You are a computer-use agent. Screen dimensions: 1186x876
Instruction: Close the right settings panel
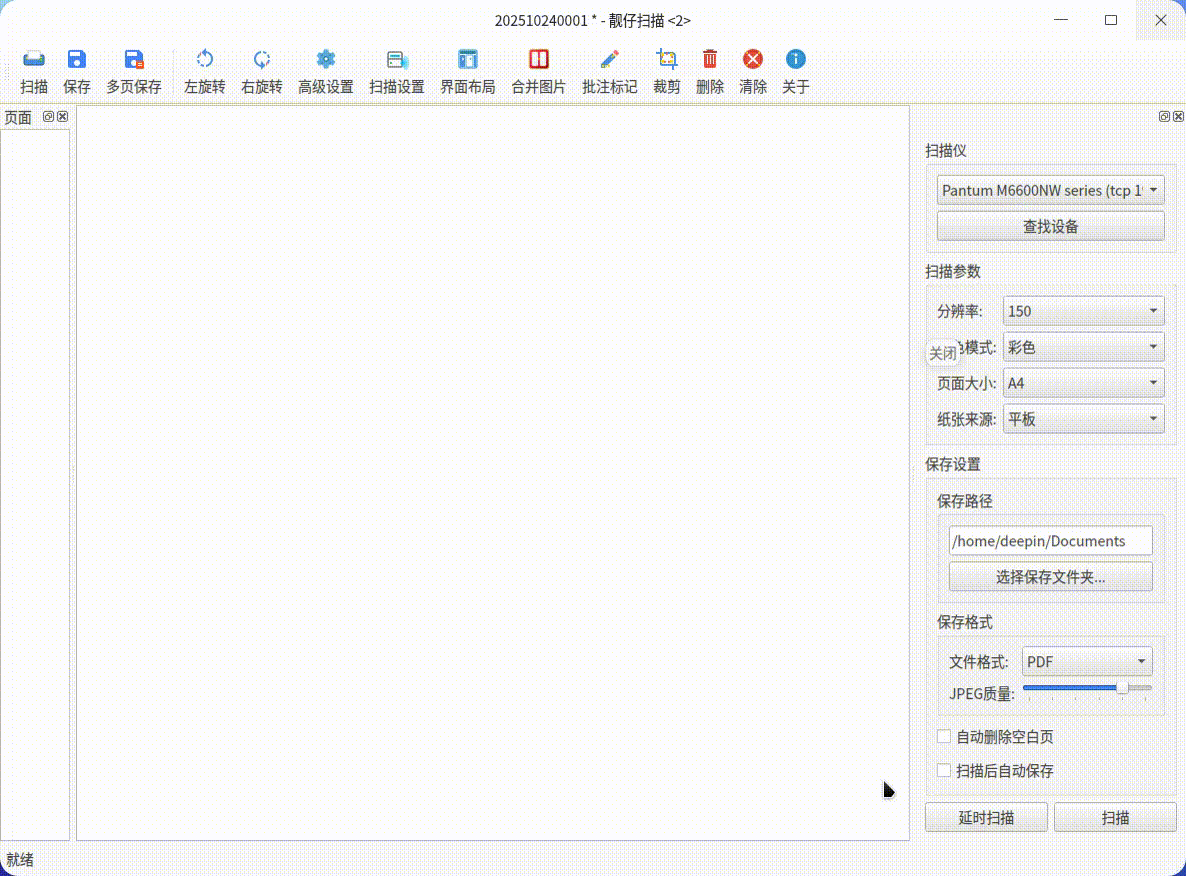[x=1178, y=116]
